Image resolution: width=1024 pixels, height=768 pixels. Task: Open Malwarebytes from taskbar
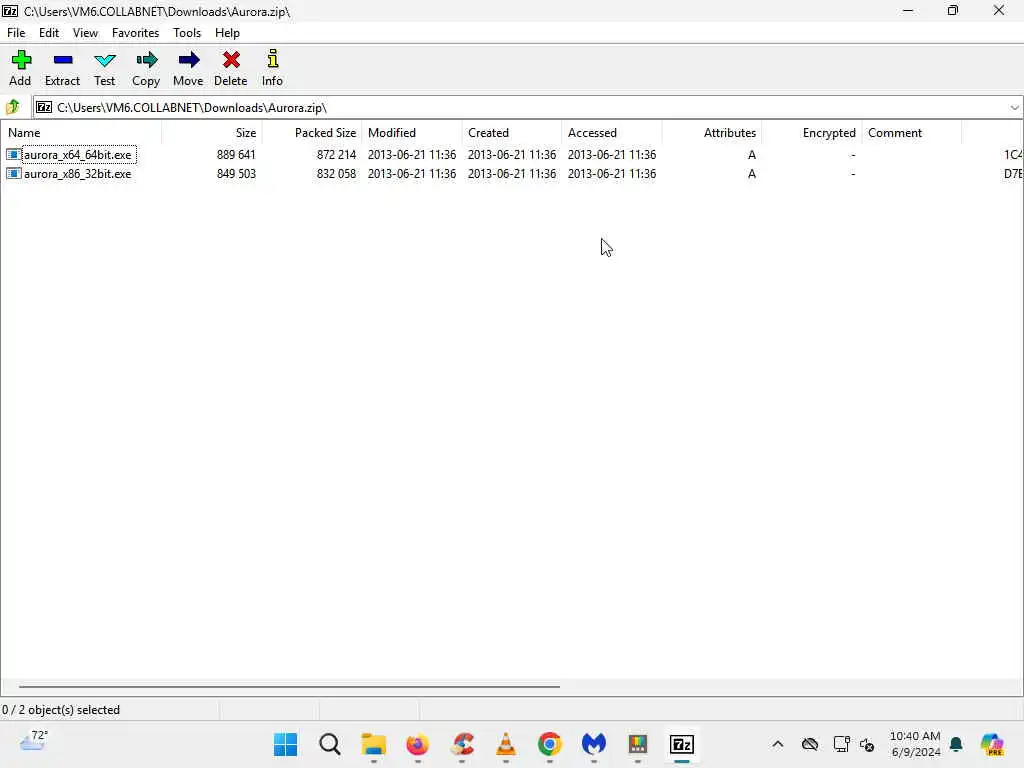[x=594, y=744]
